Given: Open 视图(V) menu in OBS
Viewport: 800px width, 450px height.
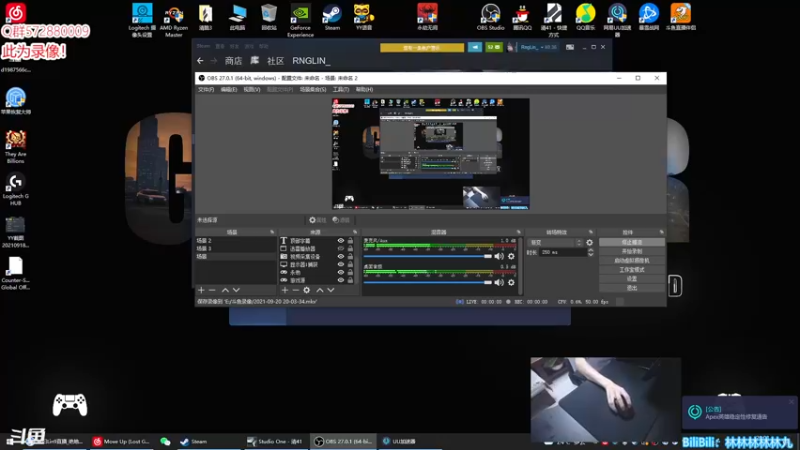Looking at the screenshot, I should click(x=252, y=89).
